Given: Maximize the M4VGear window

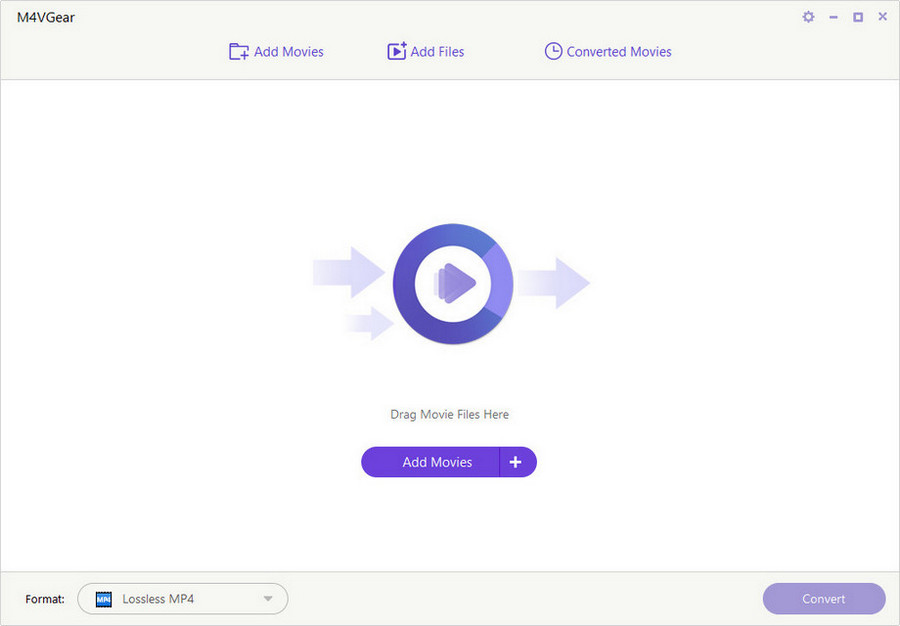Looking at the screenshot, I should [x=858, y=17].
